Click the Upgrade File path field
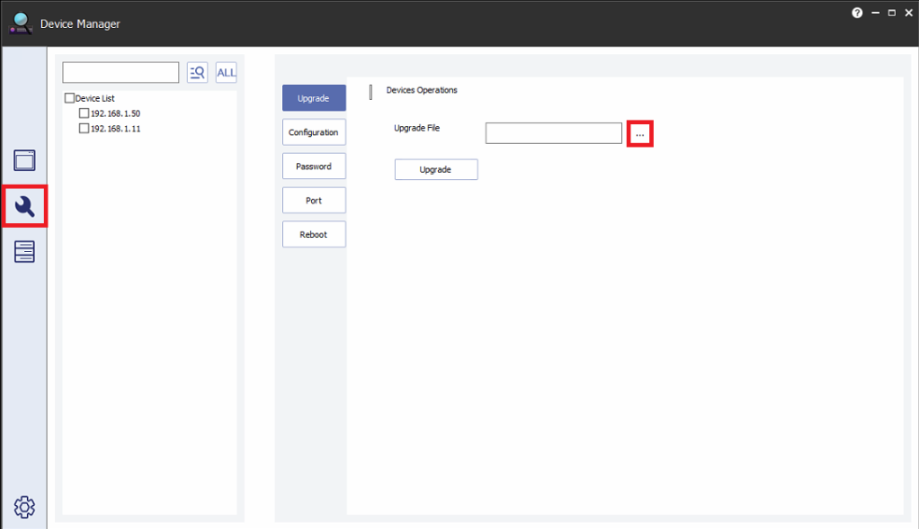The image size is (919, 529). click(553, 133)
